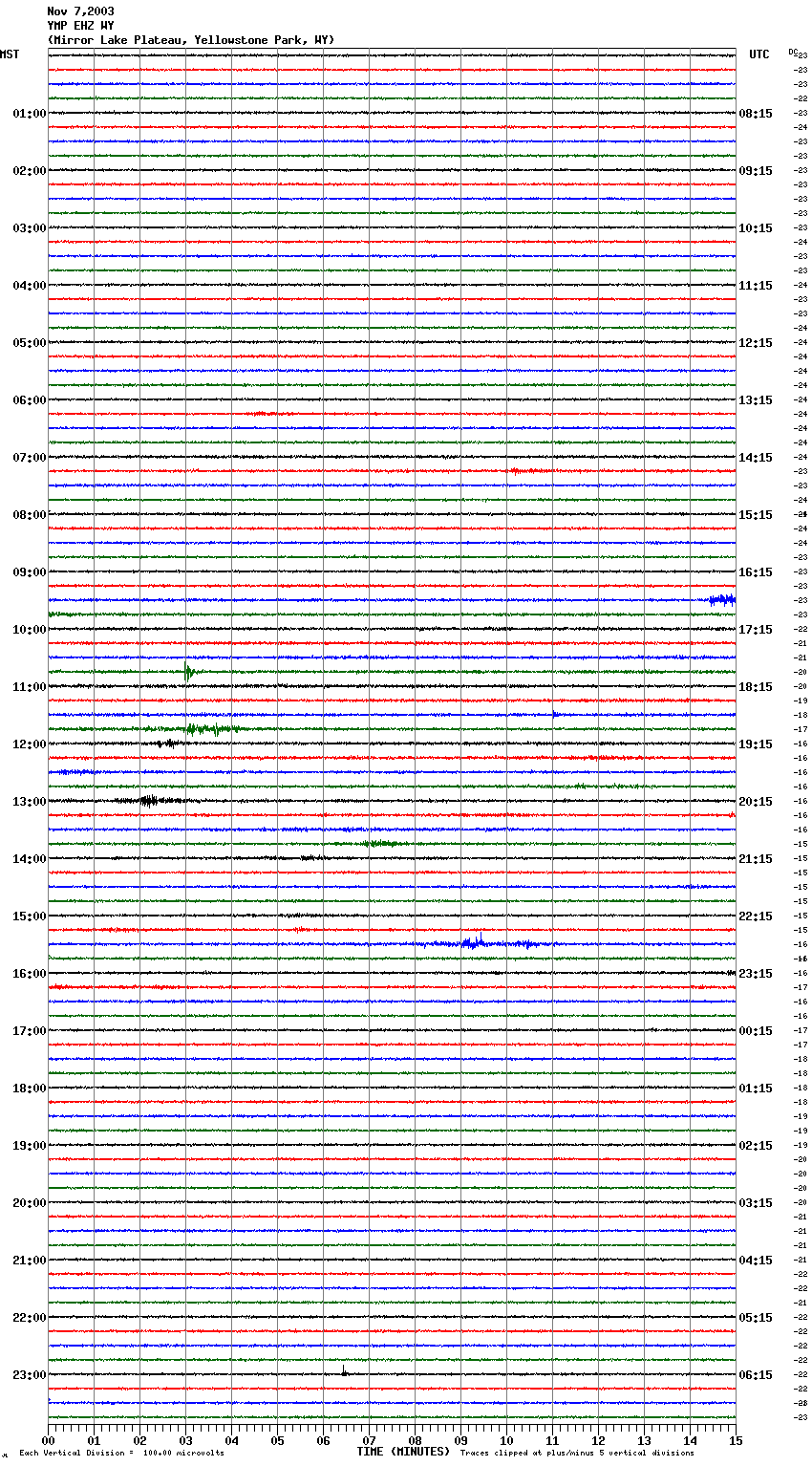Click the "DC" offset column header
Image resolution: width=812 pixels, height=1466 pixels.
[x=793, y=52]
